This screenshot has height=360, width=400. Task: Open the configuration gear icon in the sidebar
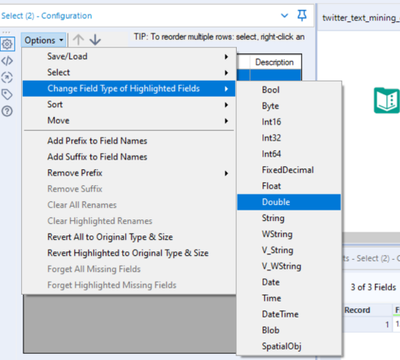pos(7,44)
